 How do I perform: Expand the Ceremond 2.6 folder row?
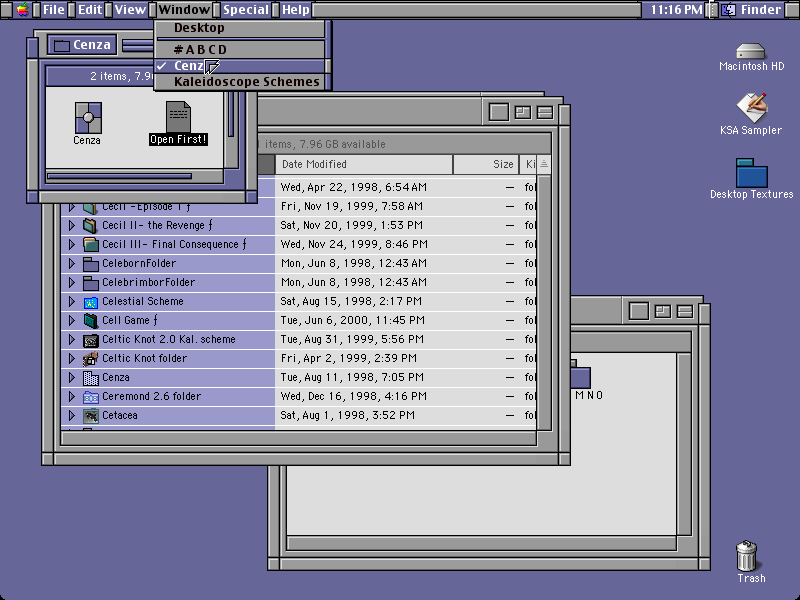click(72, 396)
